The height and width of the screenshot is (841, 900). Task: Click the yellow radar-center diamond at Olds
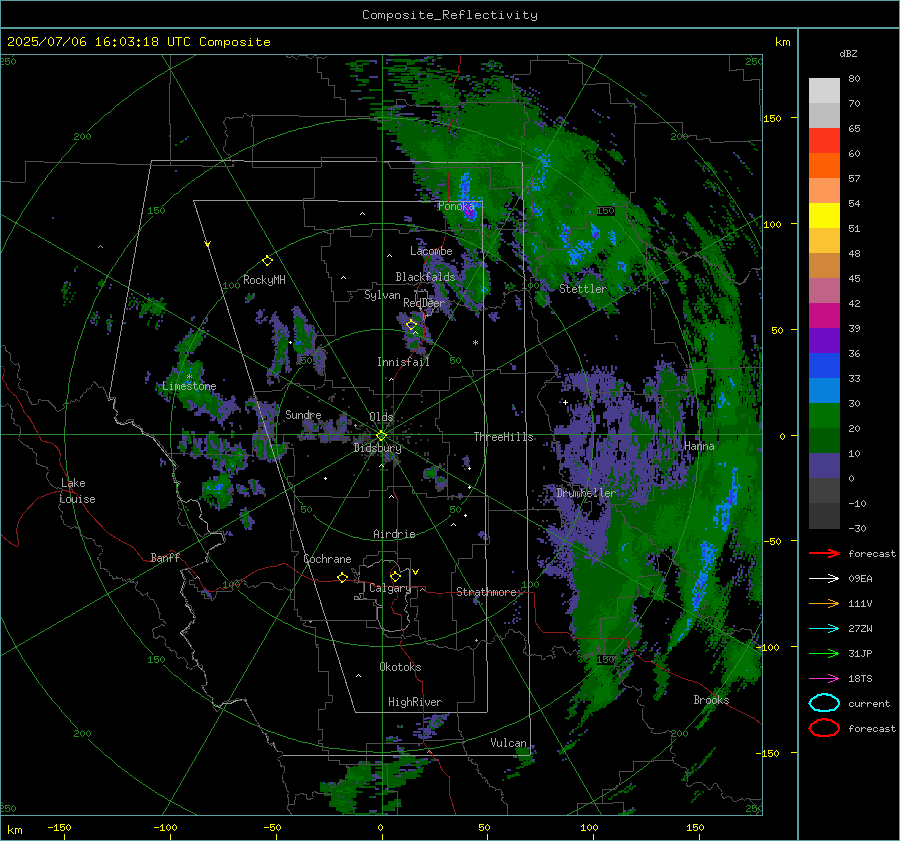[381, 436]
